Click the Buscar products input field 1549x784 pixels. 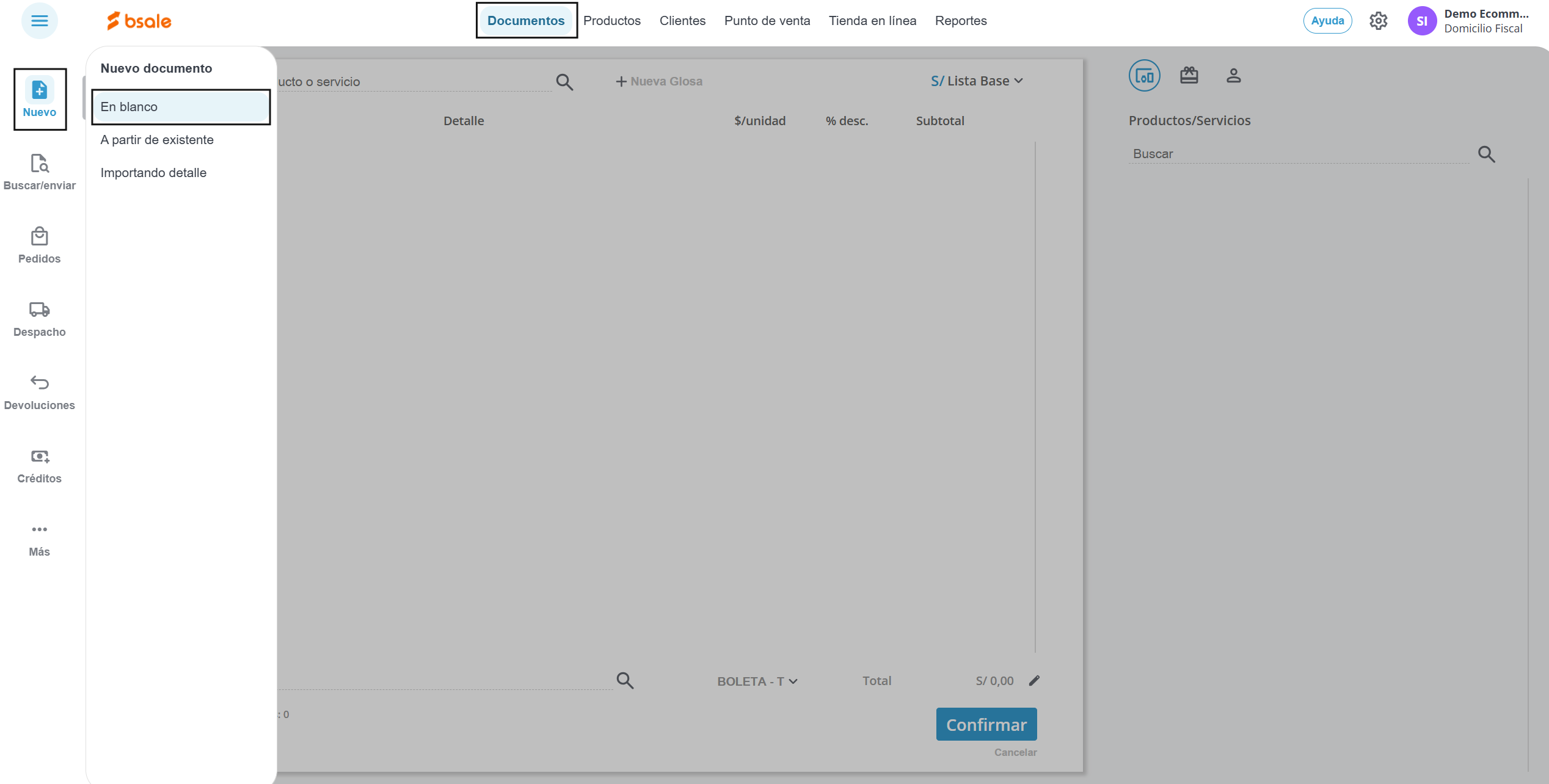[x=1297, y=154]
